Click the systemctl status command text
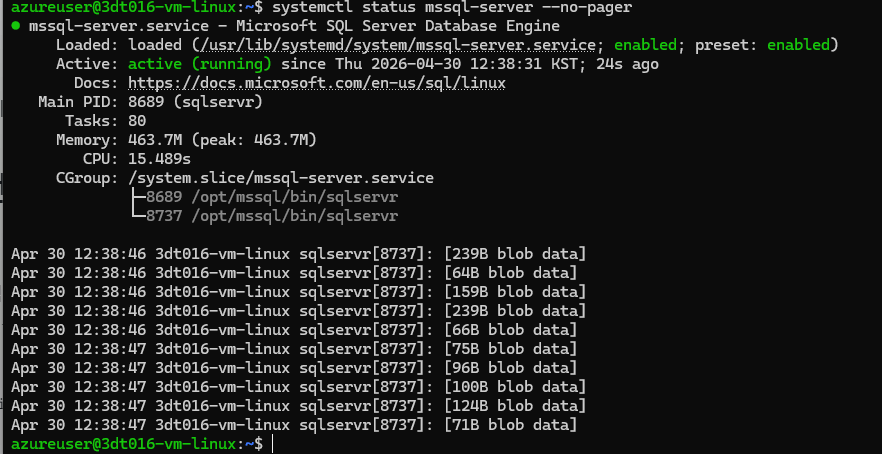 coord(443,7)
